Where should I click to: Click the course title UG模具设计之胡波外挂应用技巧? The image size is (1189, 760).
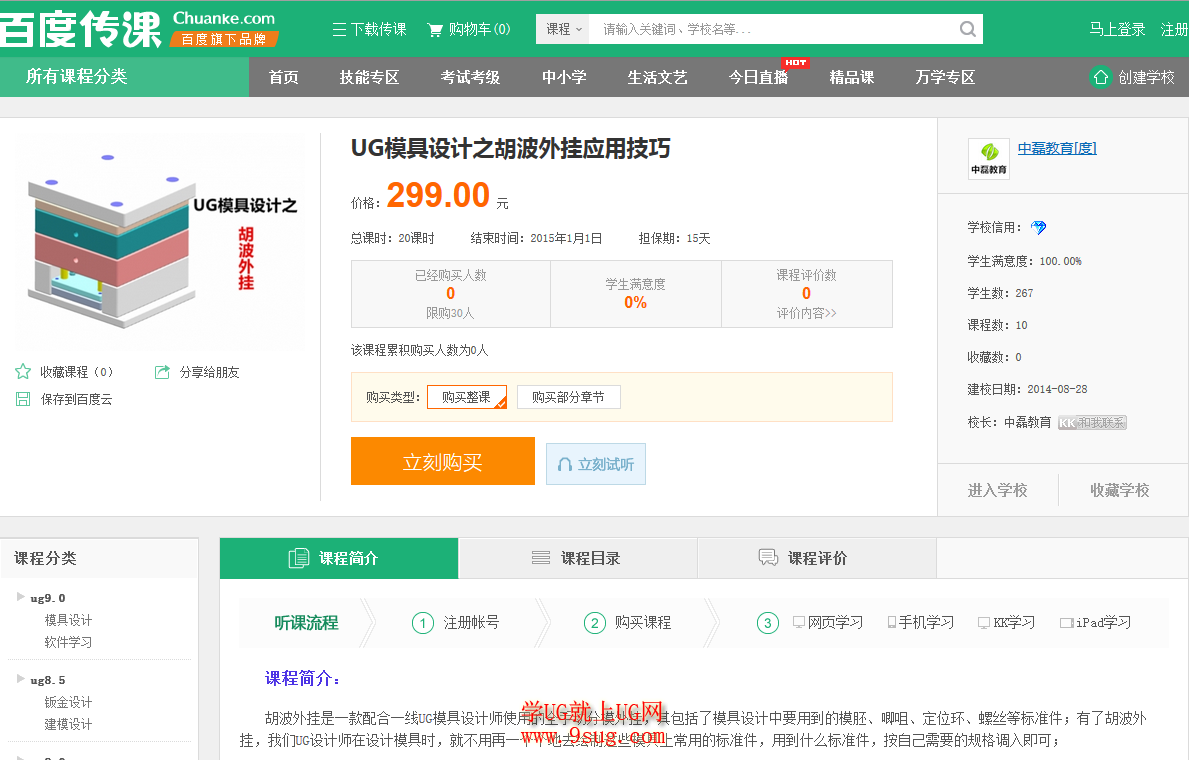(x=510, y=149)
